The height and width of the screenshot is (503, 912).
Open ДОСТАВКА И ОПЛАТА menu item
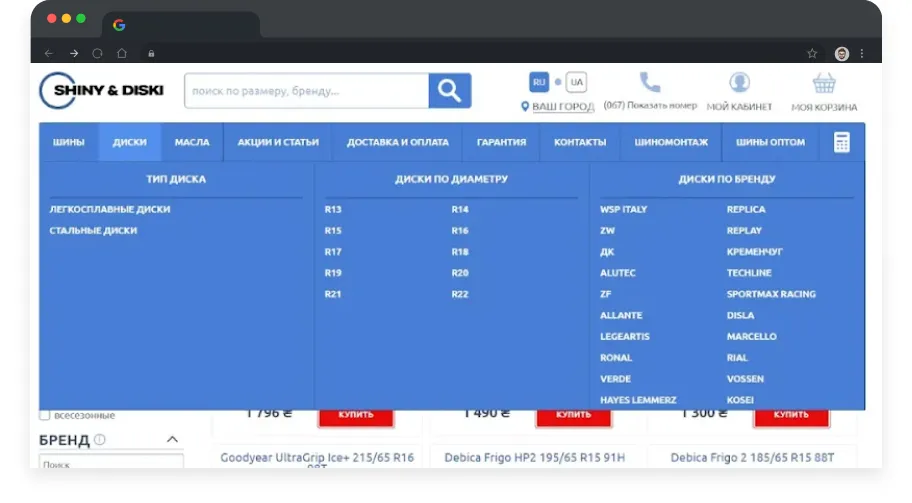(398, 142)
